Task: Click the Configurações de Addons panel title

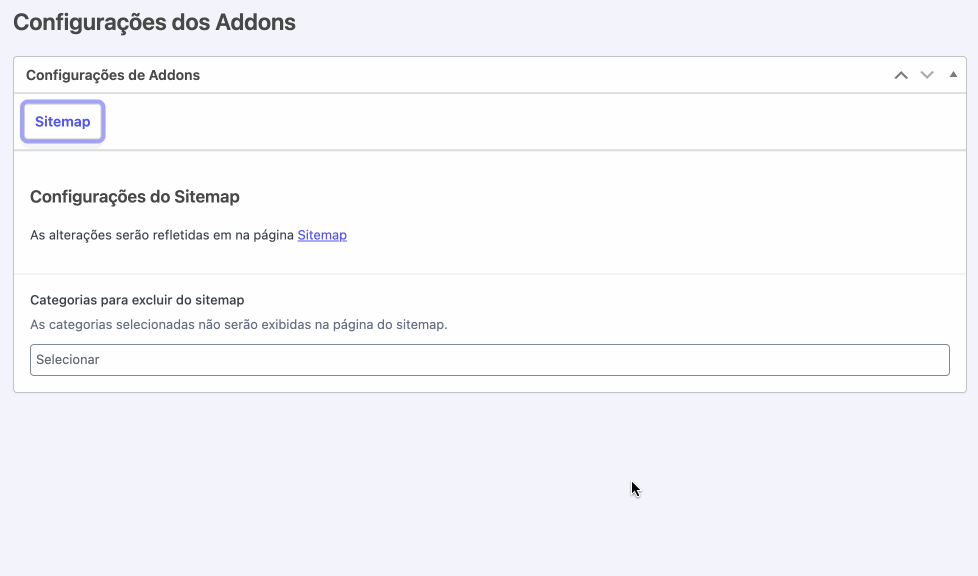Action: tap(113, 75)
